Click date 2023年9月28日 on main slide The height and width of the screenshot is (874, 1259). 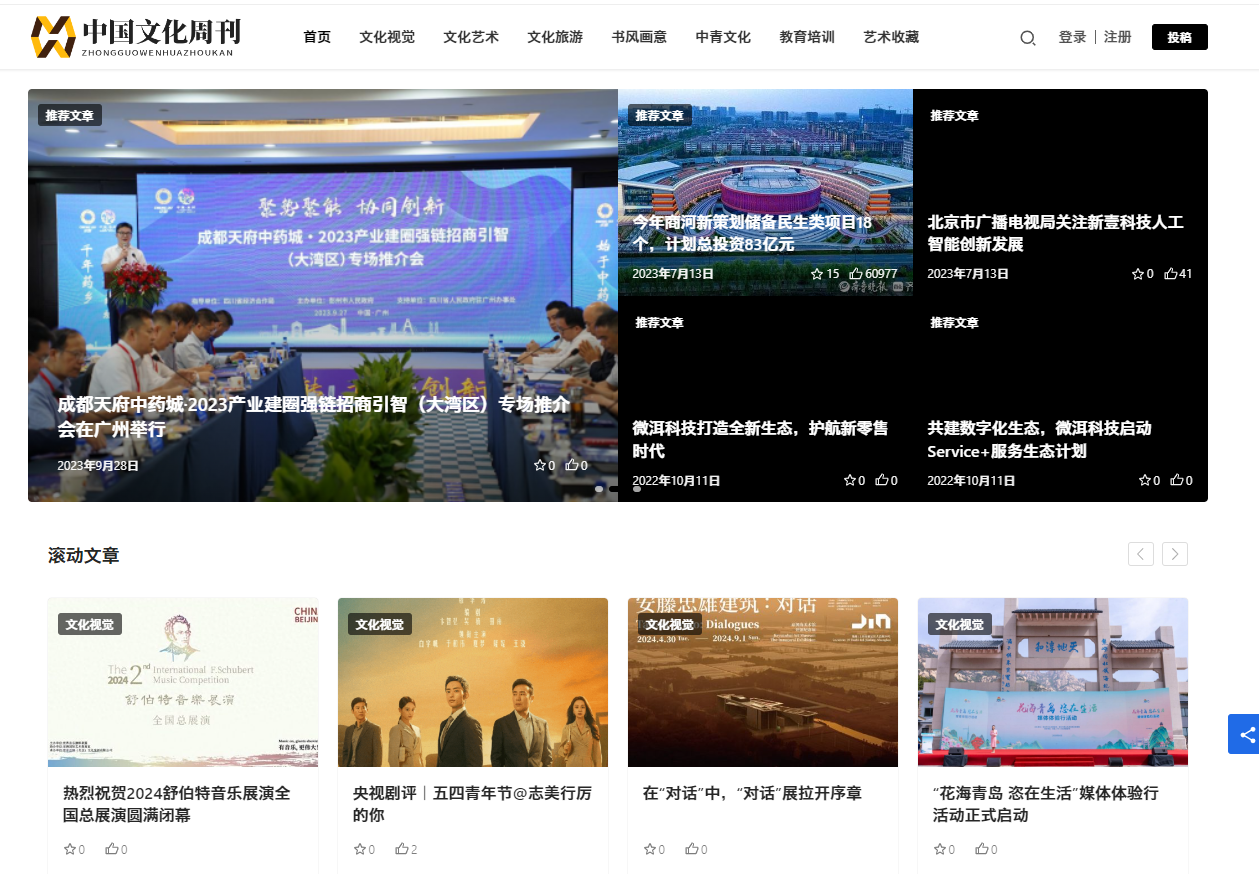(98, 465)
